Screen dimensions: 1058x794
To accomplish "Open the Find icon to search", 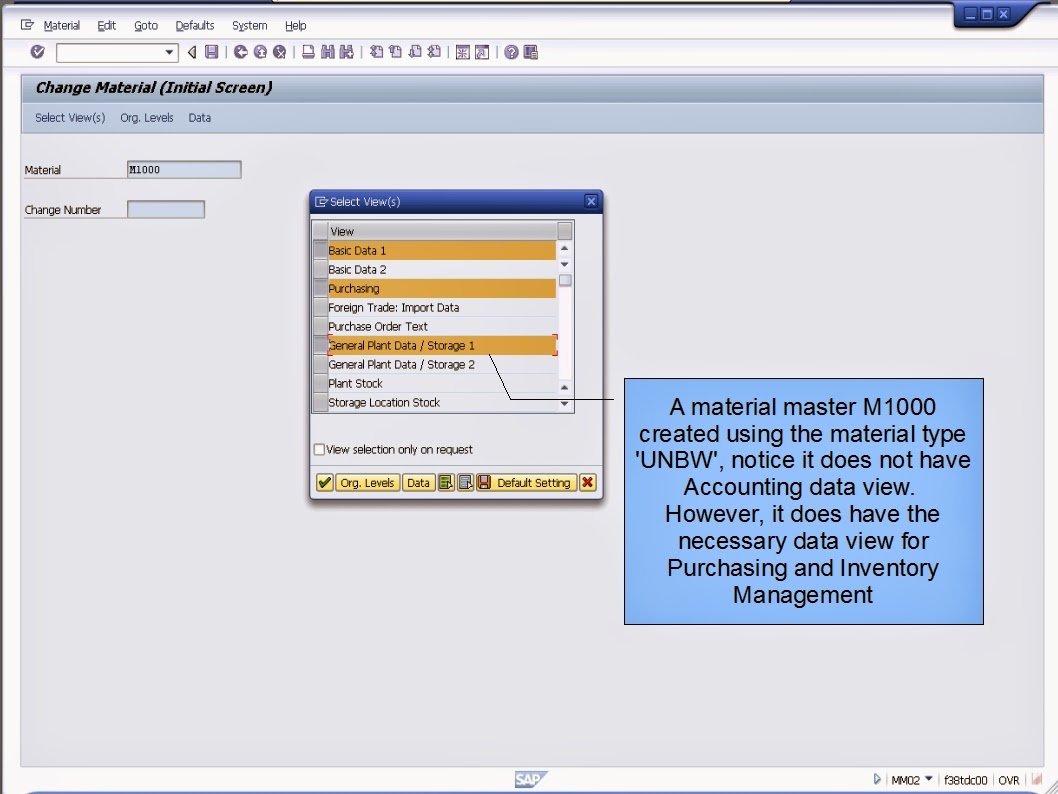I will pos(326,51).
